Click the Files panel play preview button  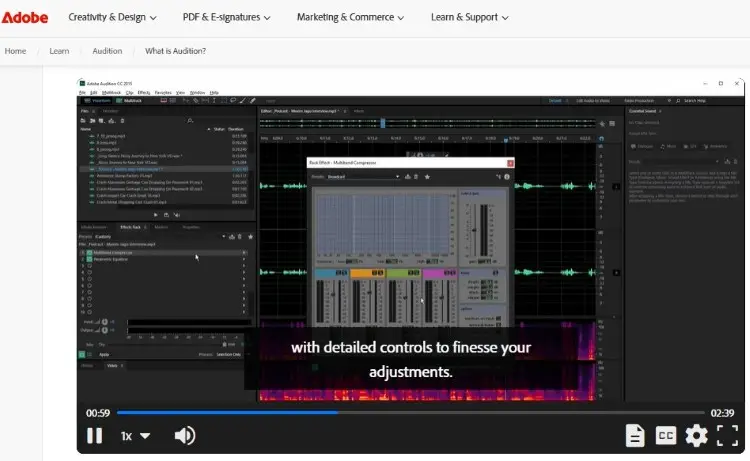(x=155, y=215)
